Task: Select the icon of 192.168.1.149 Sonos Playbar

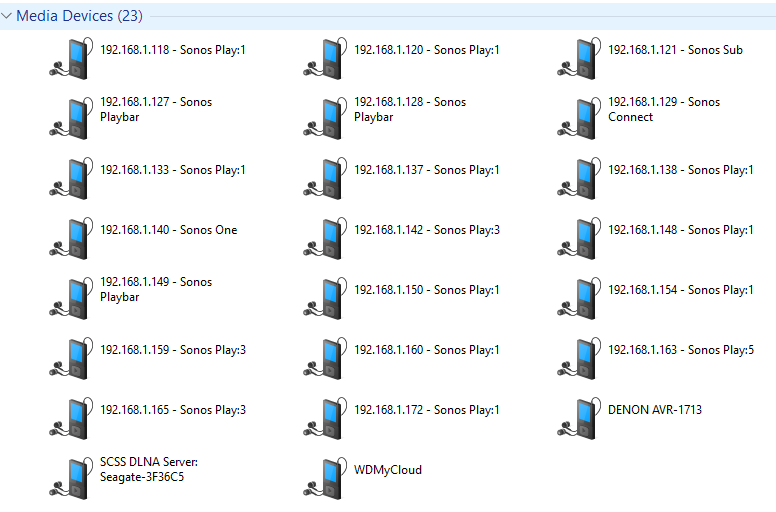Action: coord(71,298)
